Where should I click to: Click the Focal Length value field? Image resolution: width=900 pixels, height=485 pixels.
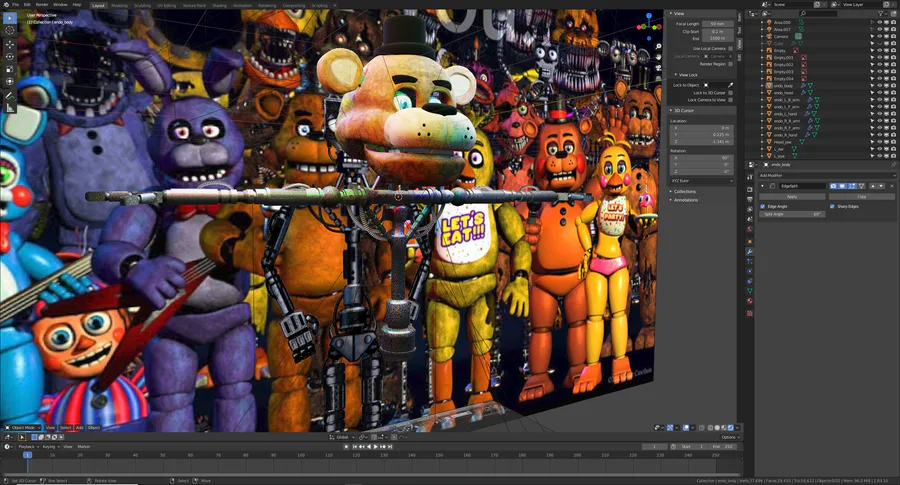tap(717, 24)
